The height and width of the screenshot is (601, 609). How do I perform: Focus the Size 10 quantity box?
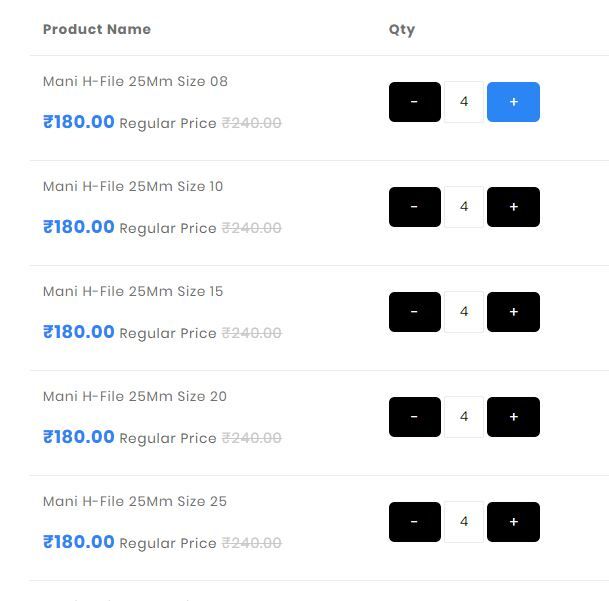(x=464, y=207)
